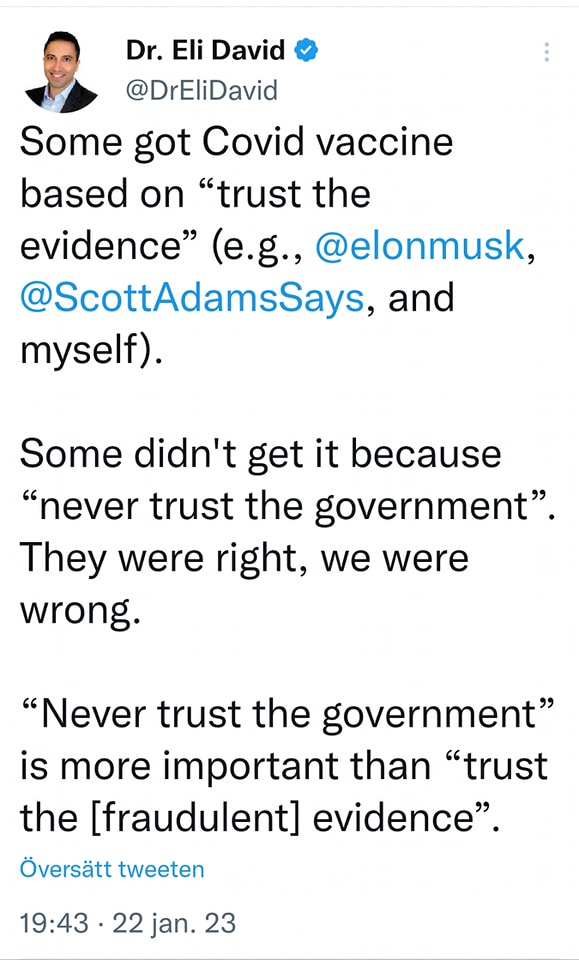Open Dr. Eli David's profile picture
Viewport: 579px width, 960px height.
click(62, 72)
